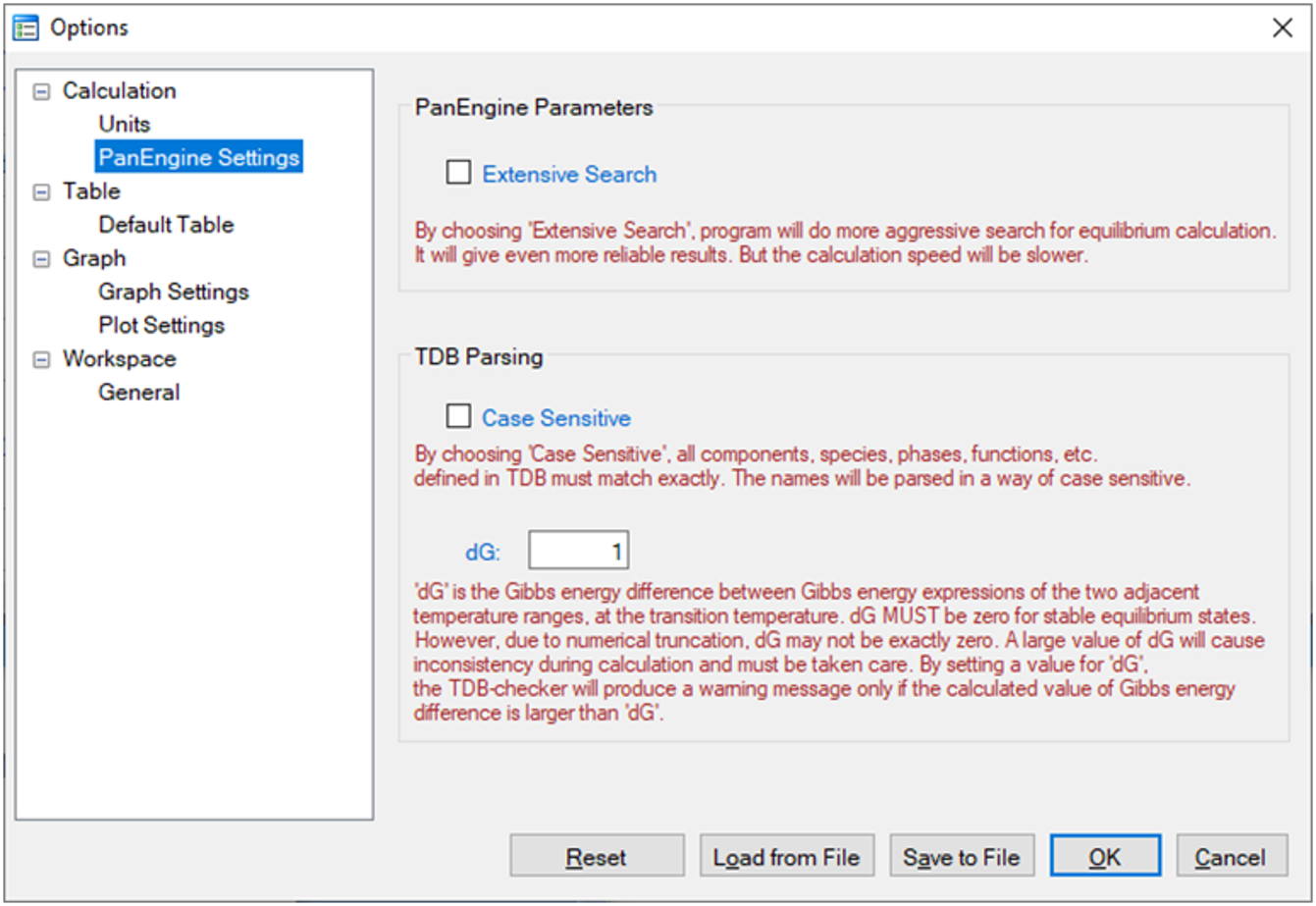Screen dimensions: 1316x906
Task: Click Save to File button
Action: (962, 857)
